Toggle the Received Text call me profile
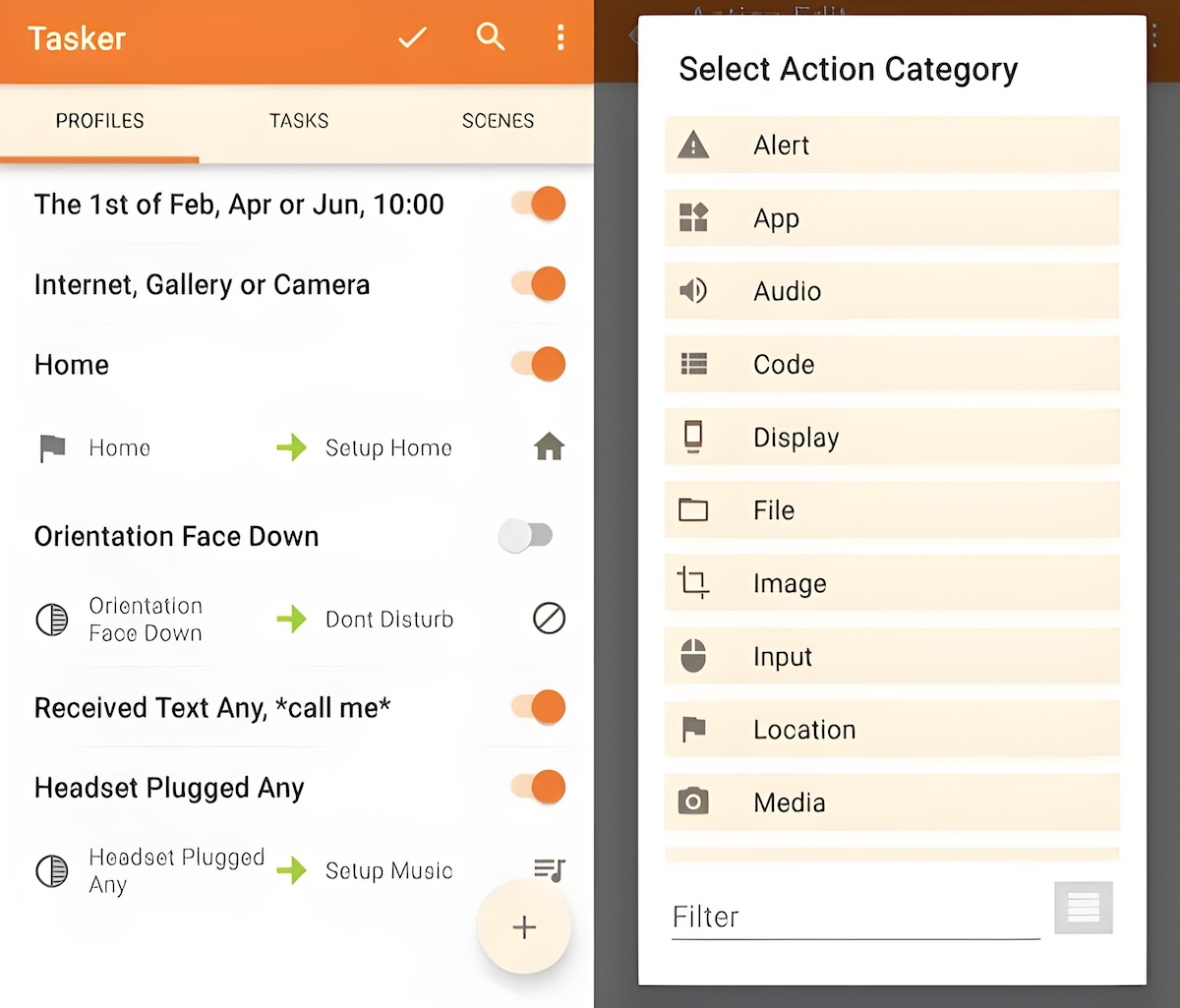Viewport: 1180px width, 1008px height. point(538,707)
